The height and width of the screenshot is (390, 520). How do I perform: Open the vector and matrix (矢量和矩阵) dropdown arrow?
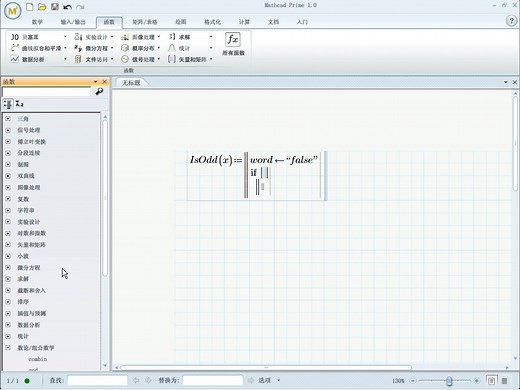tap(211, 59)
